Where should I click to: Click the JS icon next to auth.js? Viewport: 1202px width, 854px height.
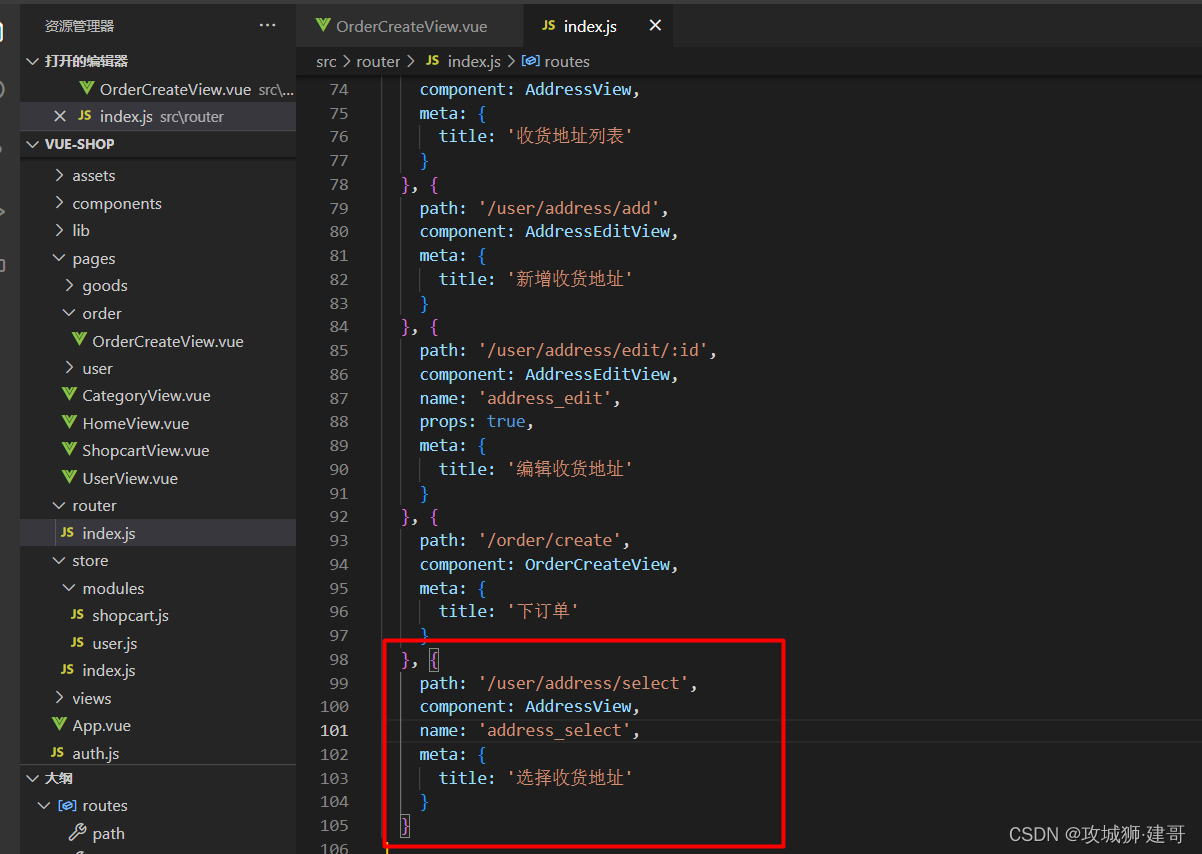[57, 753]
